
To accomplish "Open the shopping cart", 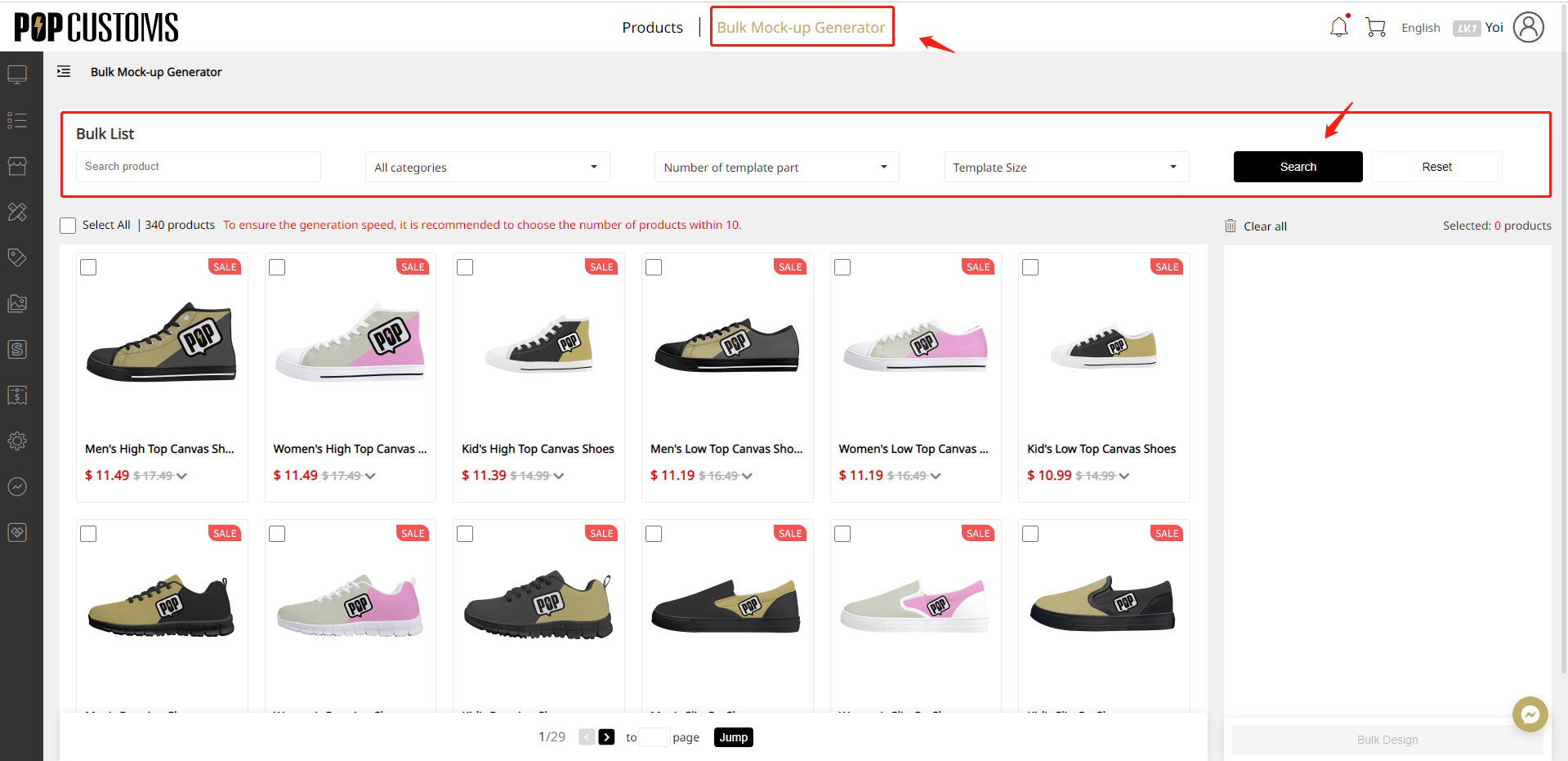I will pos(1375,28).
